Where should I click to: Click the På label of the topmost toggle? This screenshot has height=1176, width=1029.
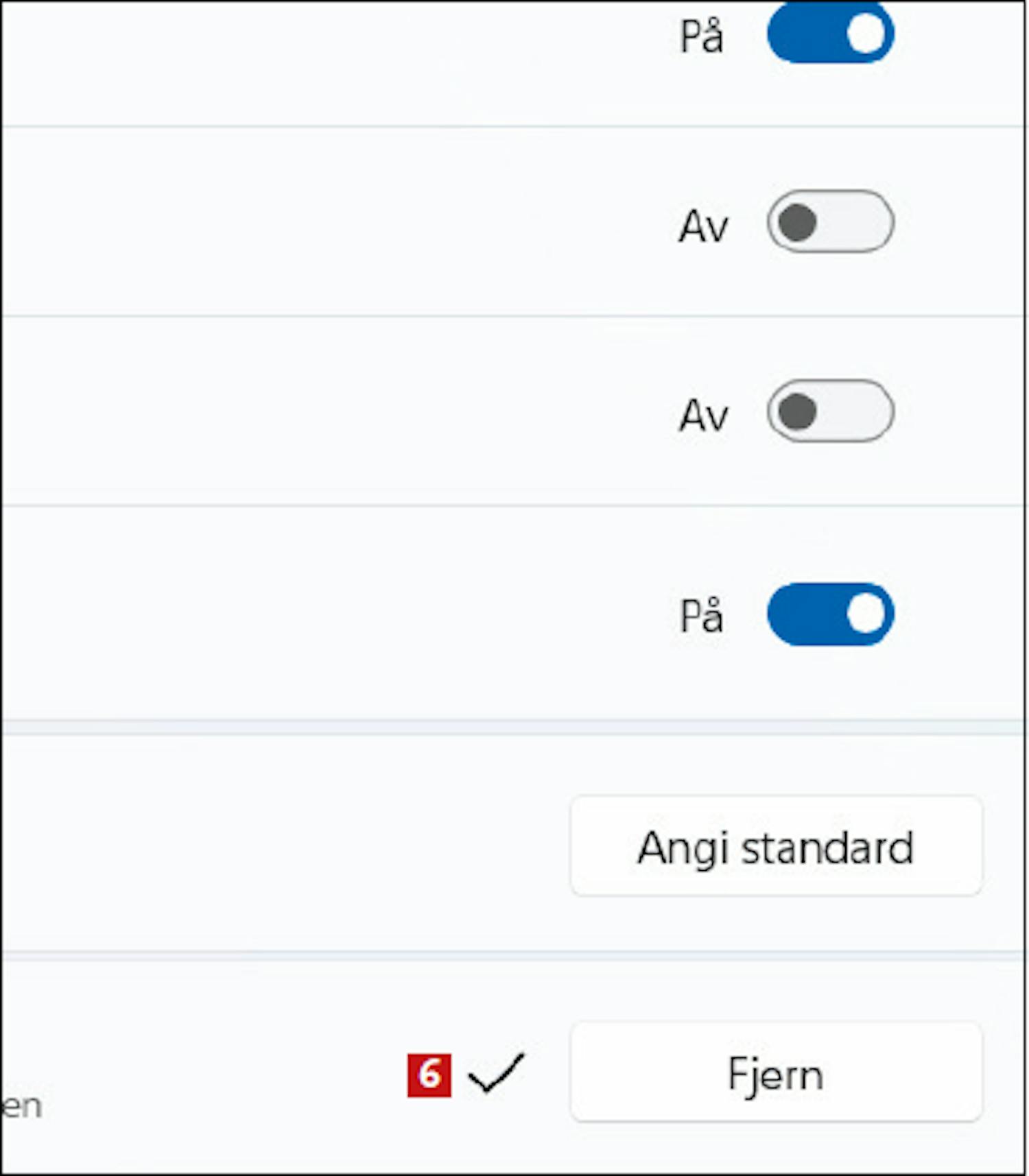(701, 36)
